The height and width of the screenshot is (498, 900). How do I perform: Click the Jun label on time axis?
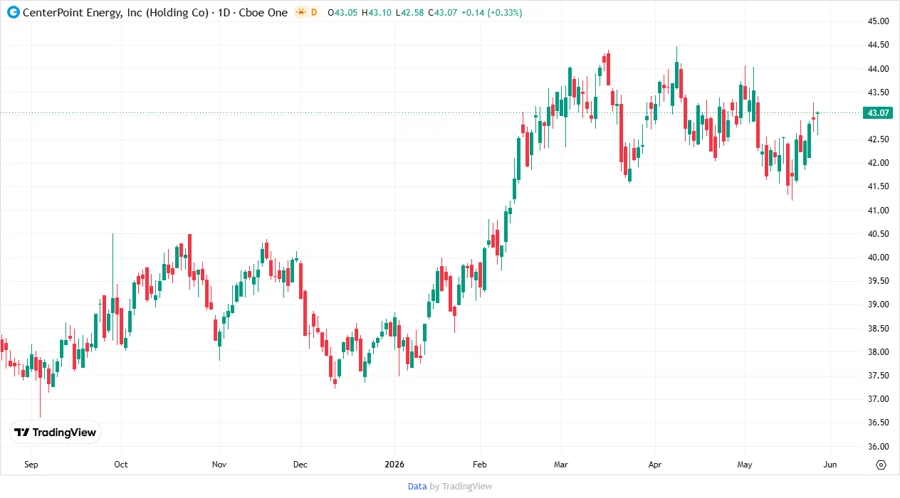coord(830,465)
